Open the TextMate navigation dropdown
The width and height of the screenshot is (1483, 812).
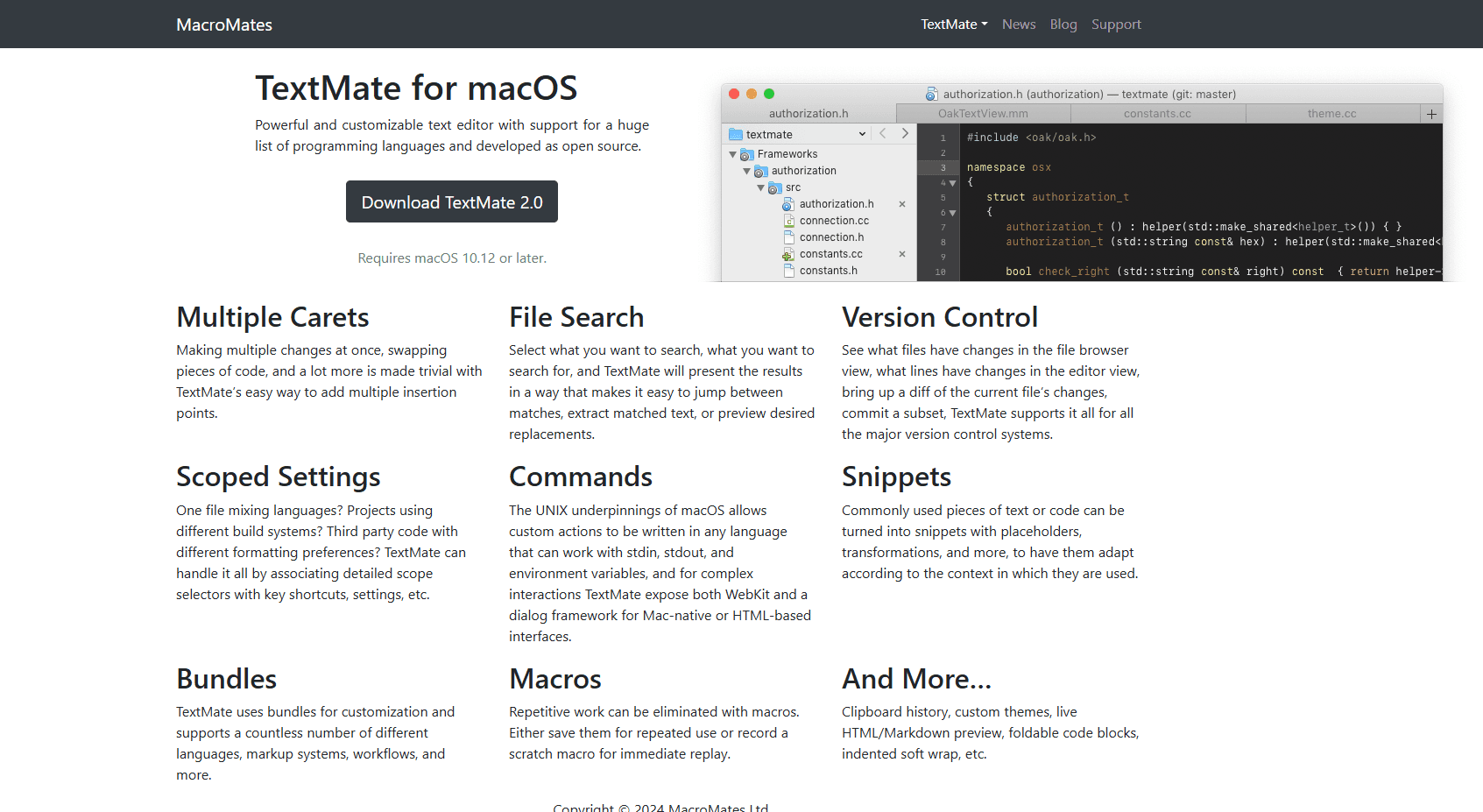[x=953, y=24]
